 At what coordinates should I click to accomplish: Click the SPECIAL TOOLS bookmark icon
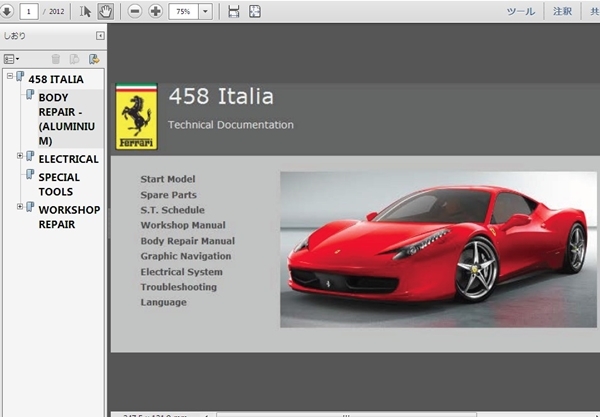[30, 174]
